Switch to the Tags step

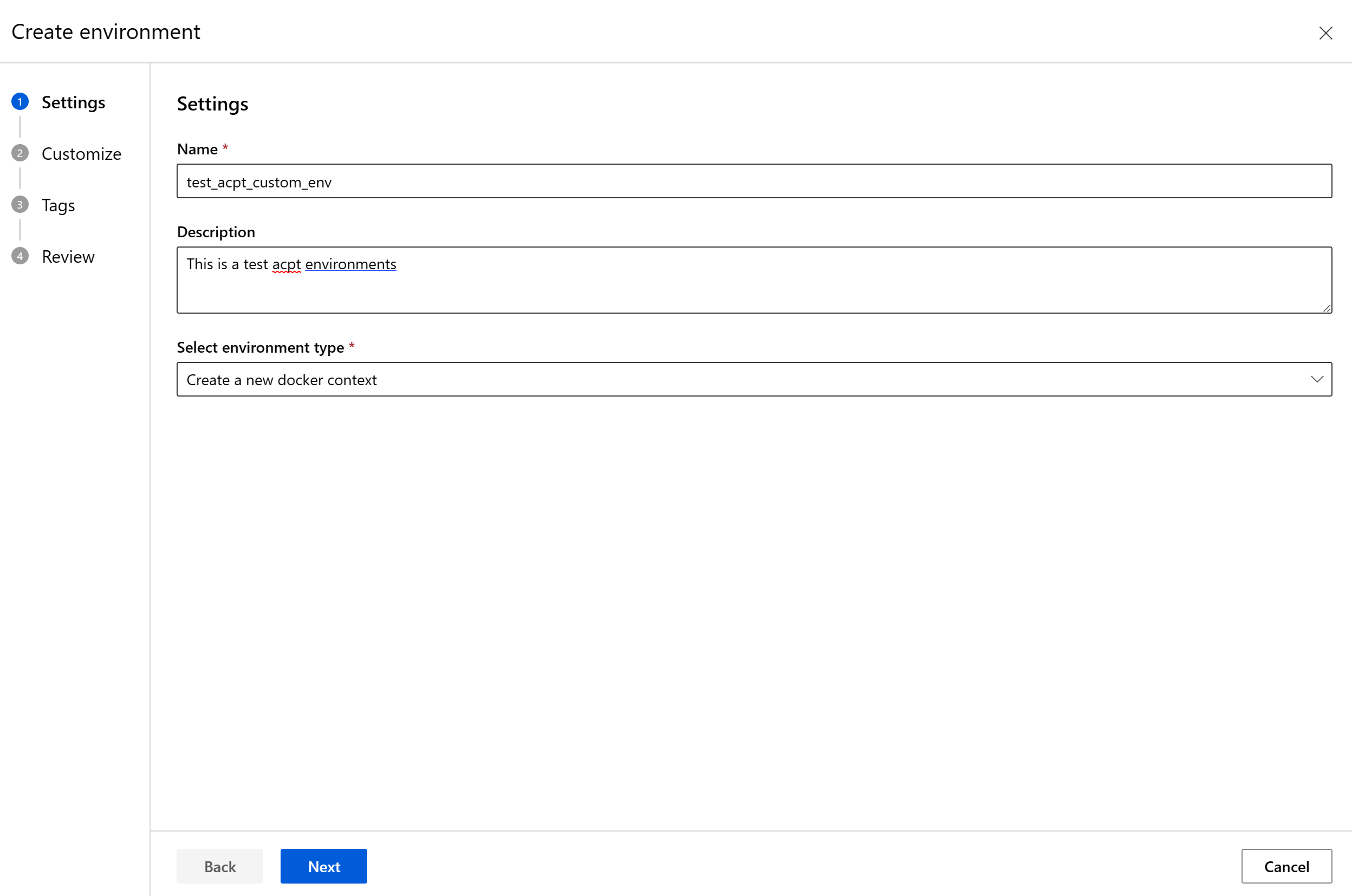(x=58, y=205)
